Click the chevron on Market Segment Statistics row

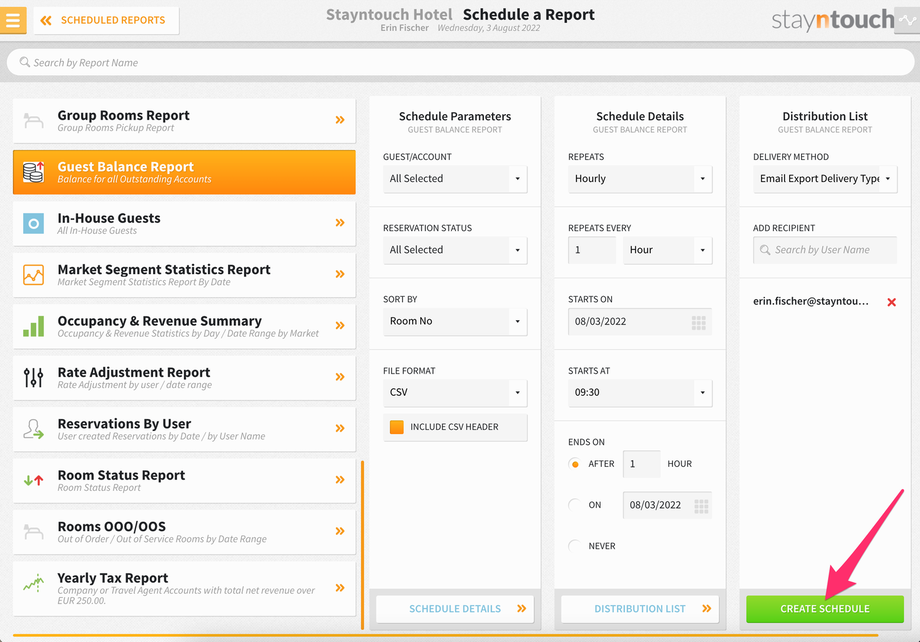pyautogui.click(x=340, y=274)
